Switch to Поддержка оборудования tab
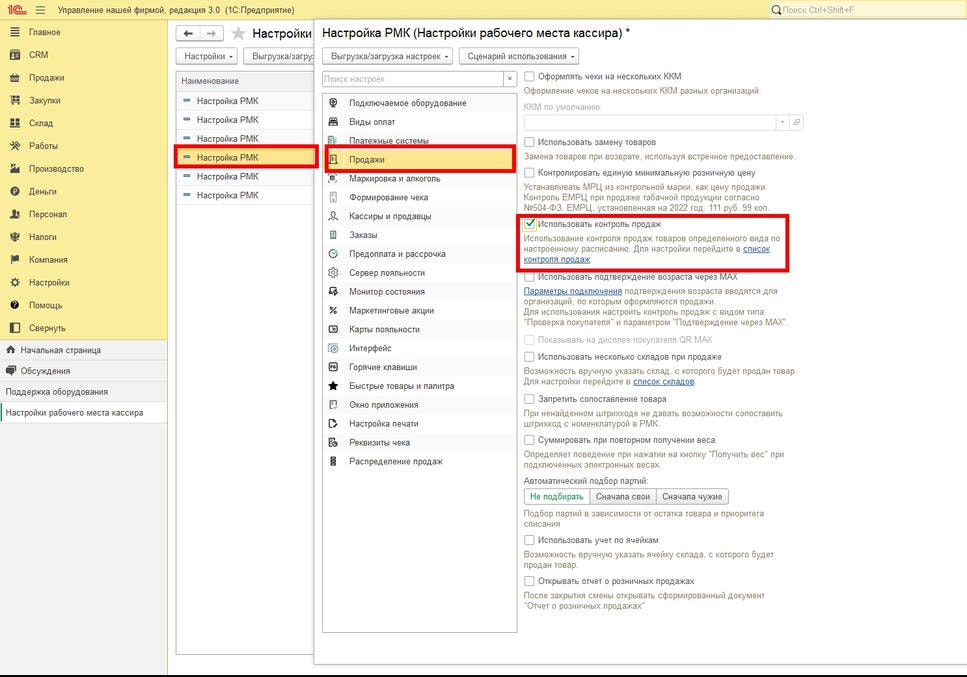 [83, 392]
